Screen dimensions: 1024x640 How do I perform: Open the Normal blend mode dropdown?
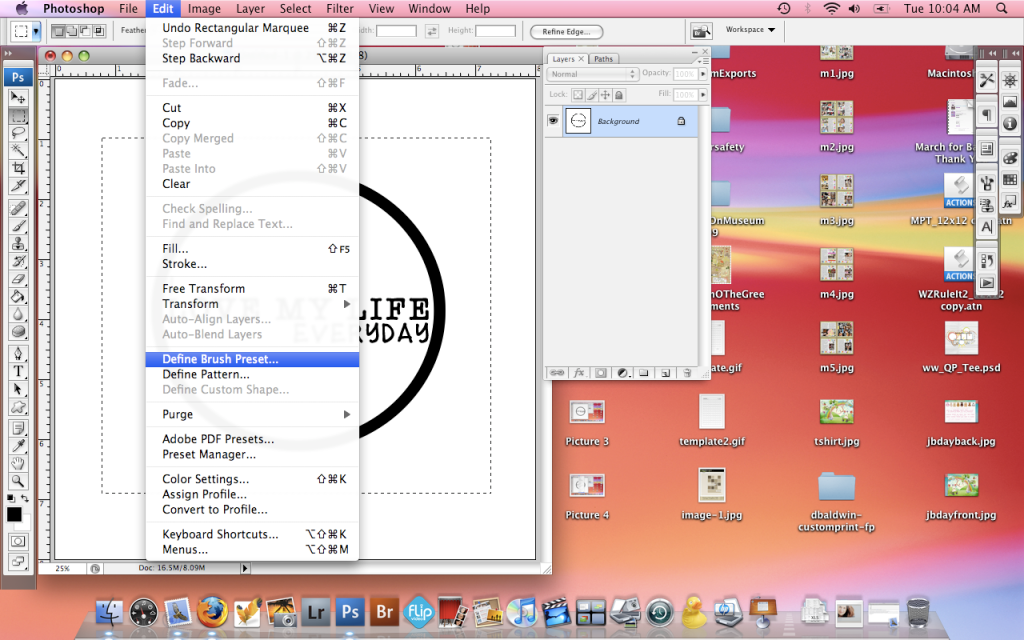coord(592,74)
